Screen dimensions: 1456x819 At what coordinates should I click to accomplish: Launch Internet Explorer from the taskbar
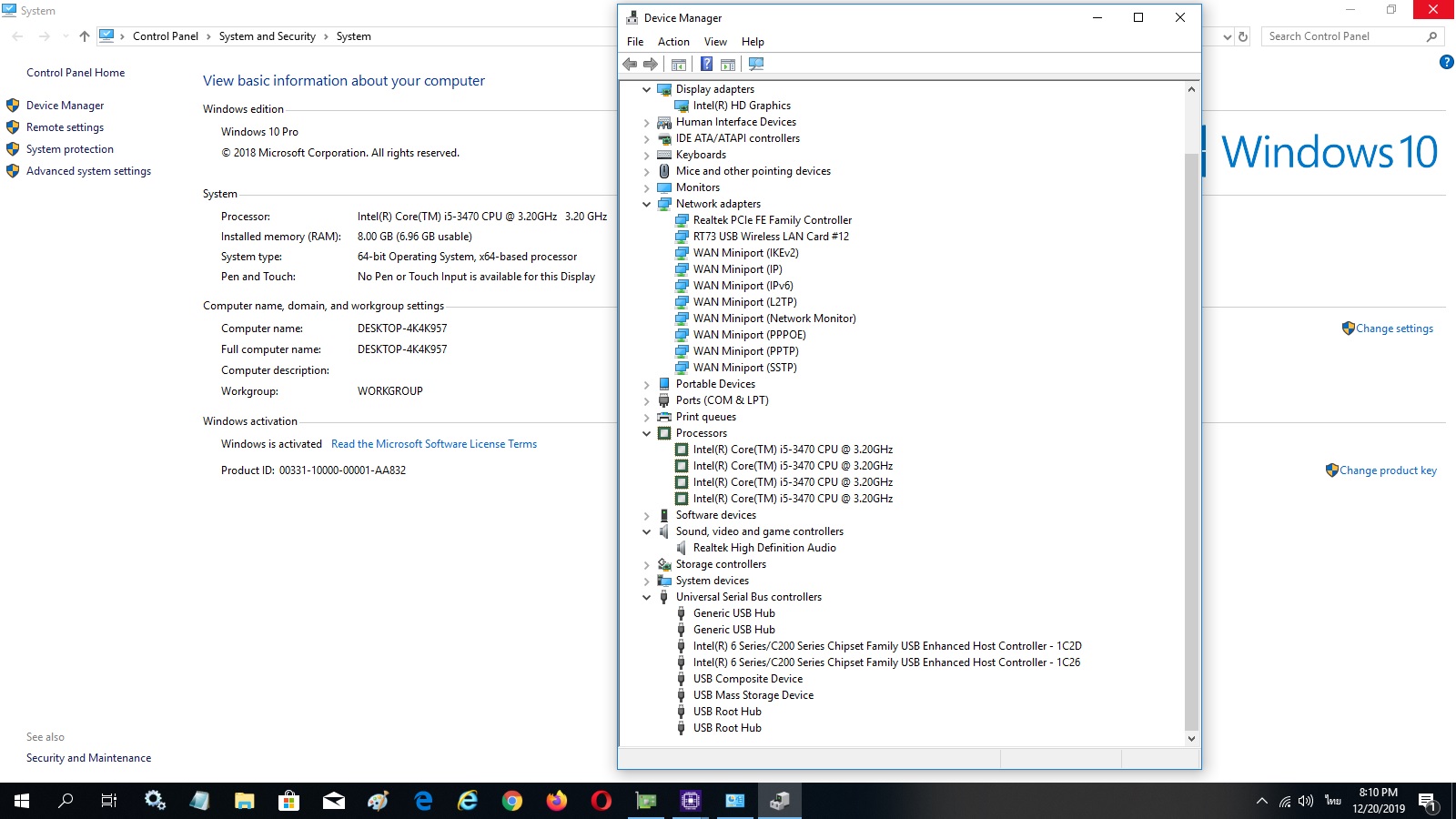(468, 801)
